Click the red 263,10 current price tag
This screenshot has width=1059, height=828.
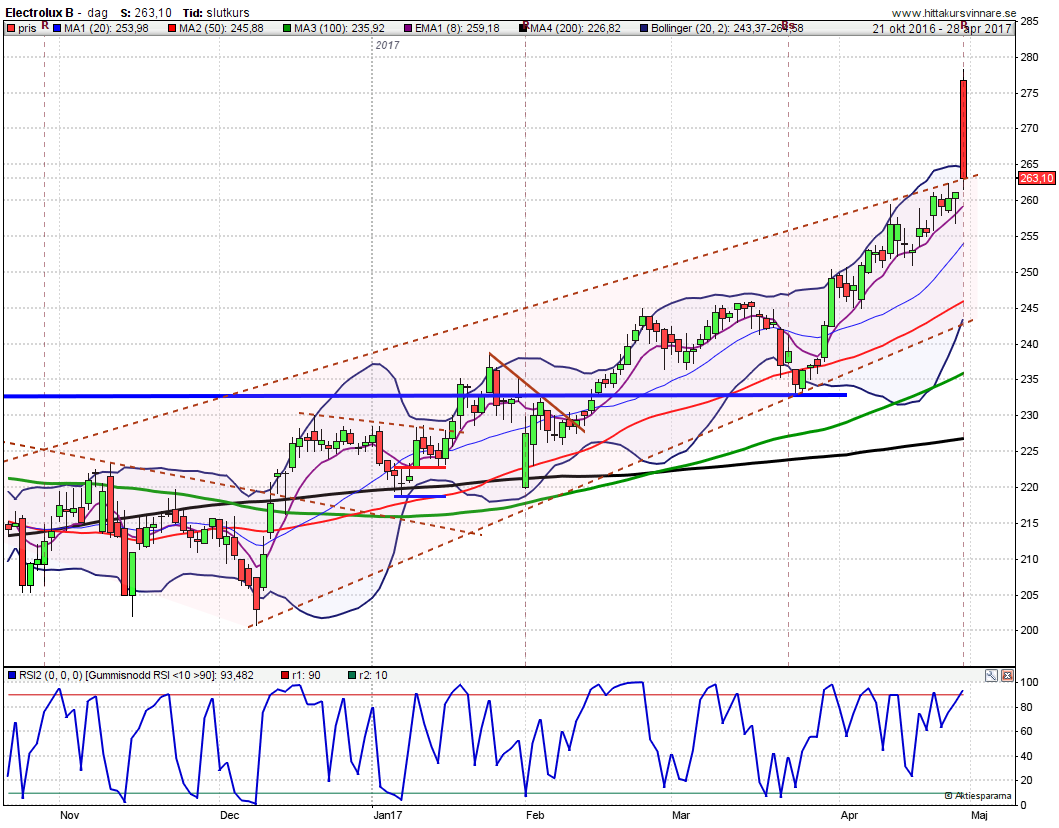tap(1036, 178)
